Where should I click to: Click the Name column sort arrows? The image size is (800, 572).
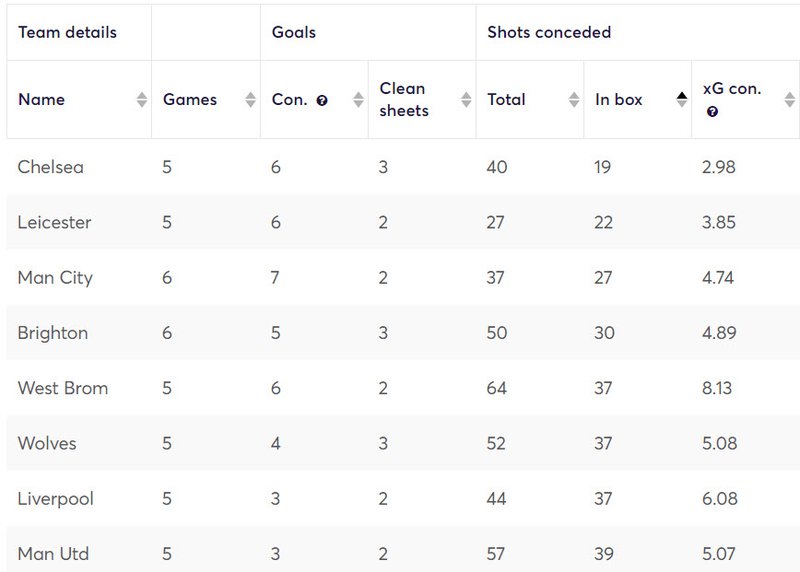click(x=142, y=100)
